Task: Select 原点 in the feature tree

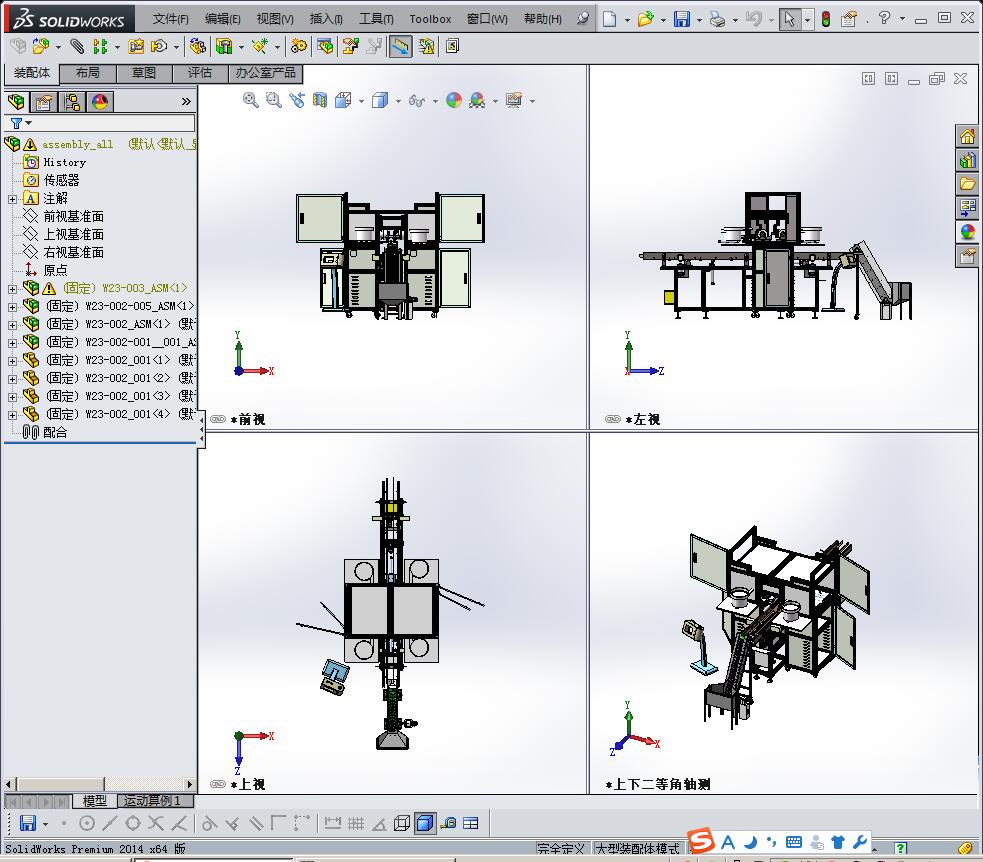Action: (55, 271)
